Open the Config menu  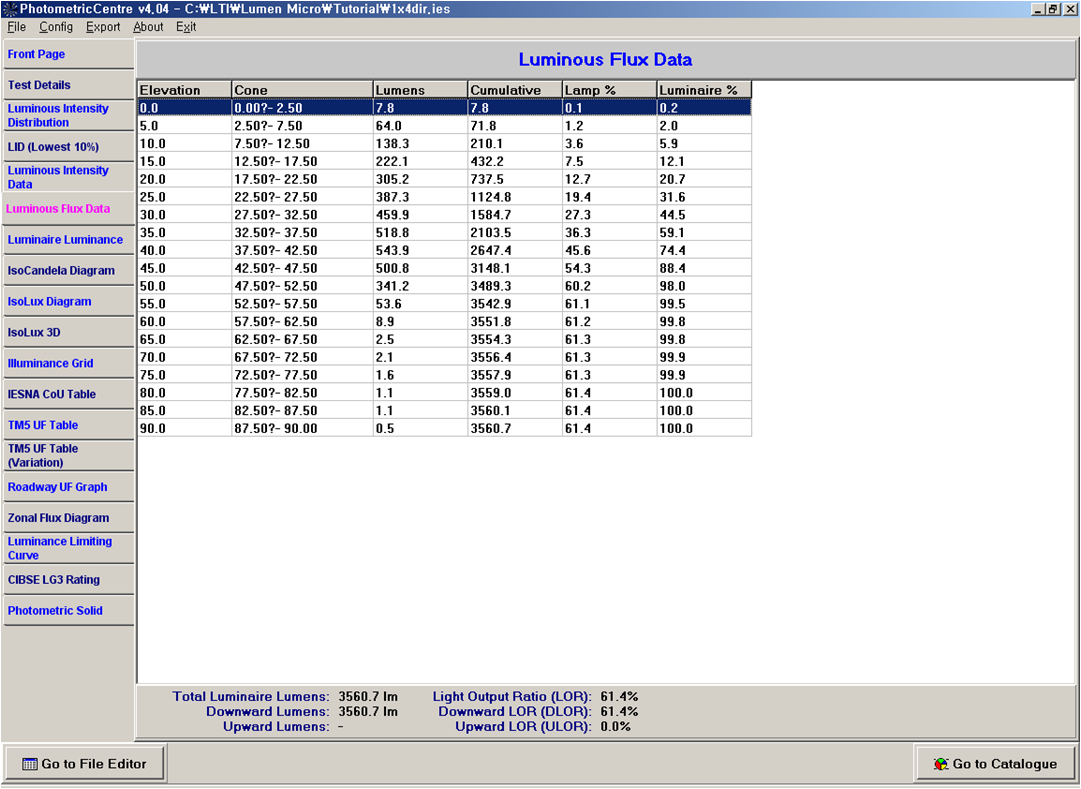(x=56, y=27)
